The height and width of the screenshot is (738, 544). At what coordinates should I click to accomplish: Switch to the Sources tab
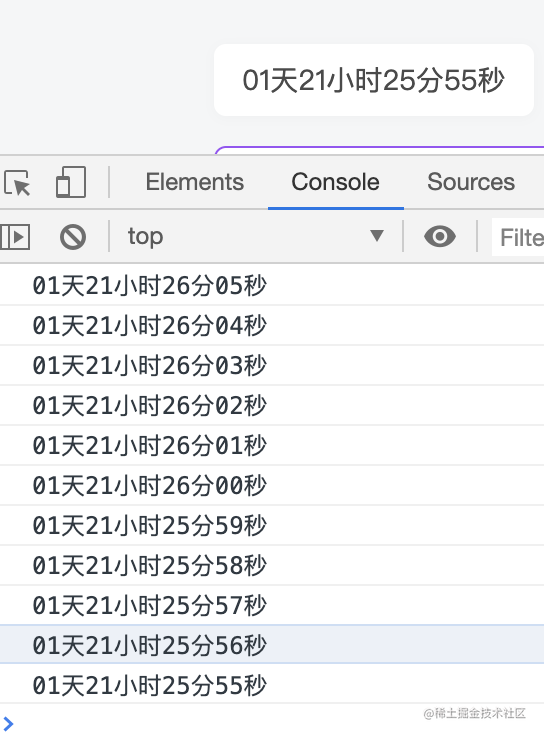[471, 182]
